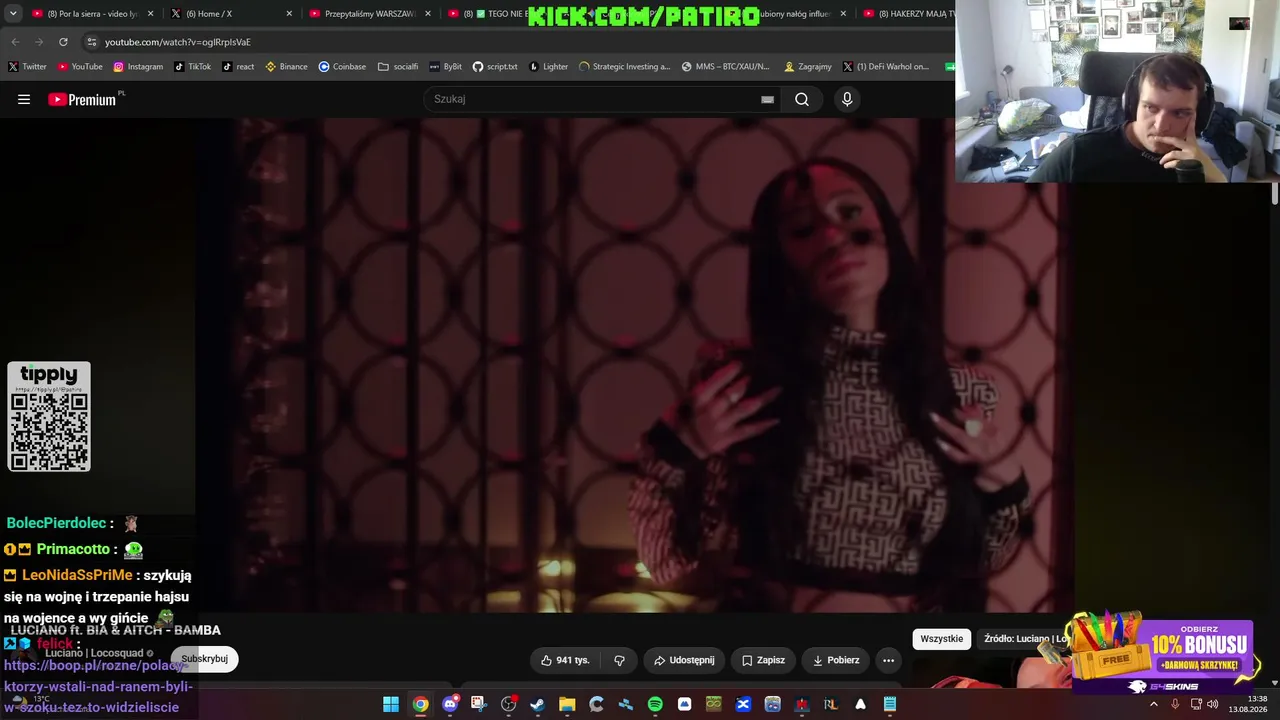The height and width of the screenshot is (720, 1280).
Task: Click the tipply QR code widget
Action: pos(49,417)
